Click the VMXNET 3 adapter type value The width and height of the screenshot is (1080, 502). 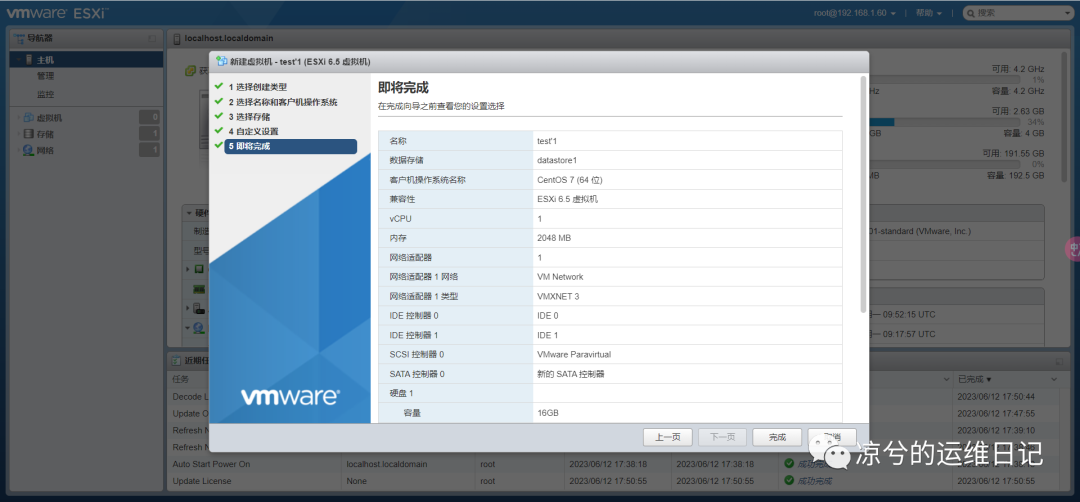[559, 296]
